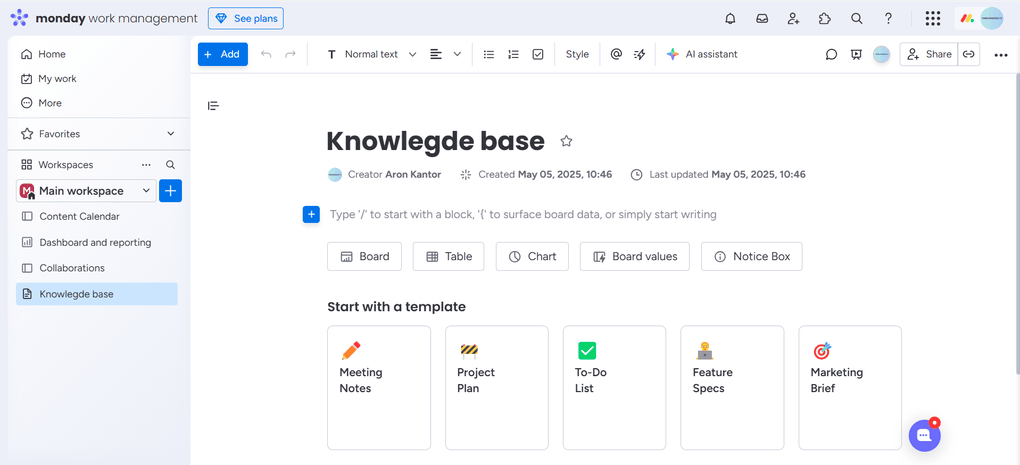The image size is (1020, 465).
Task: Click the Knowlegde base document title
Action: [x=435, y=140]
